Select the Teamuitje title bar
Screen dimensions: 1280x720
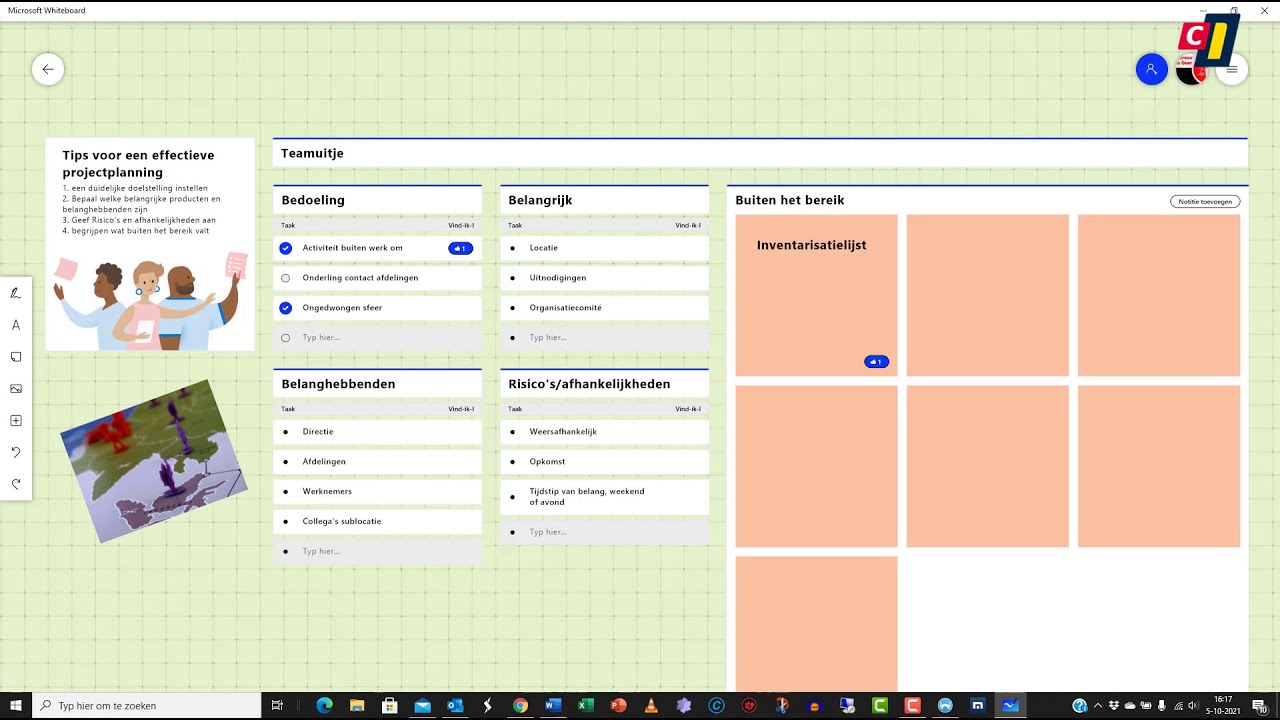pos(760,153)
